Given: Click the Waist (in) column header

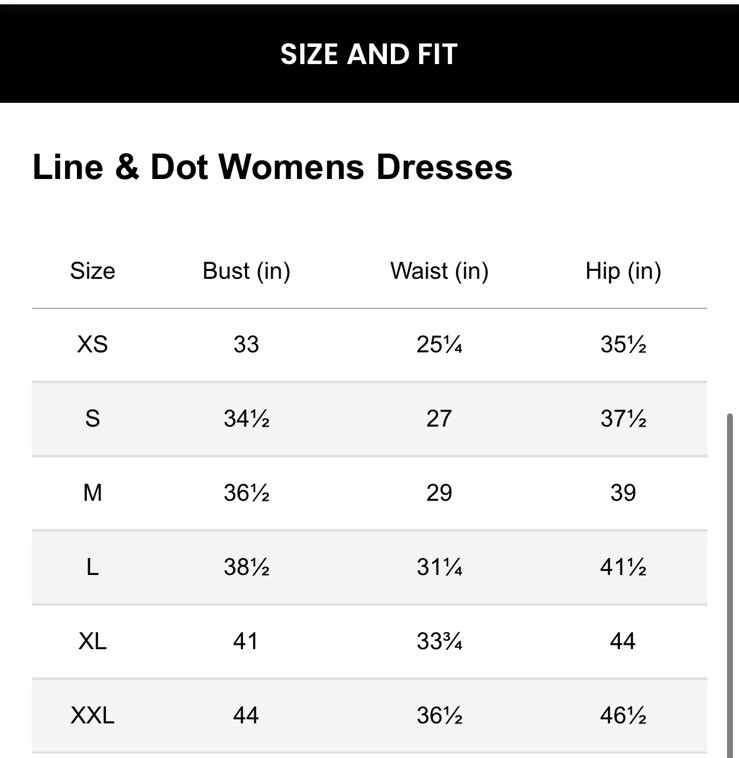Looking at the screenshot, I should [439, 271].
